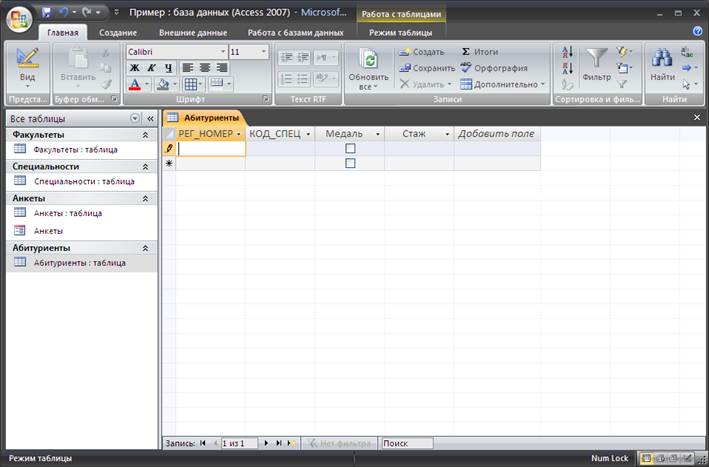Open the fill color bucket swatch
The width and height of the screenshot is (709, 467).
(x=163, y=84)
